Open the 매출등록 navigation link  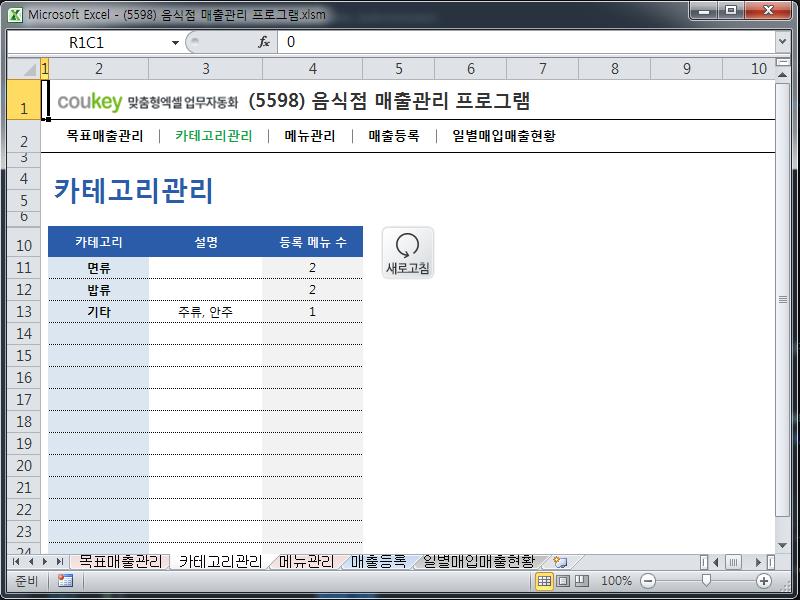(x=394, y=136)
